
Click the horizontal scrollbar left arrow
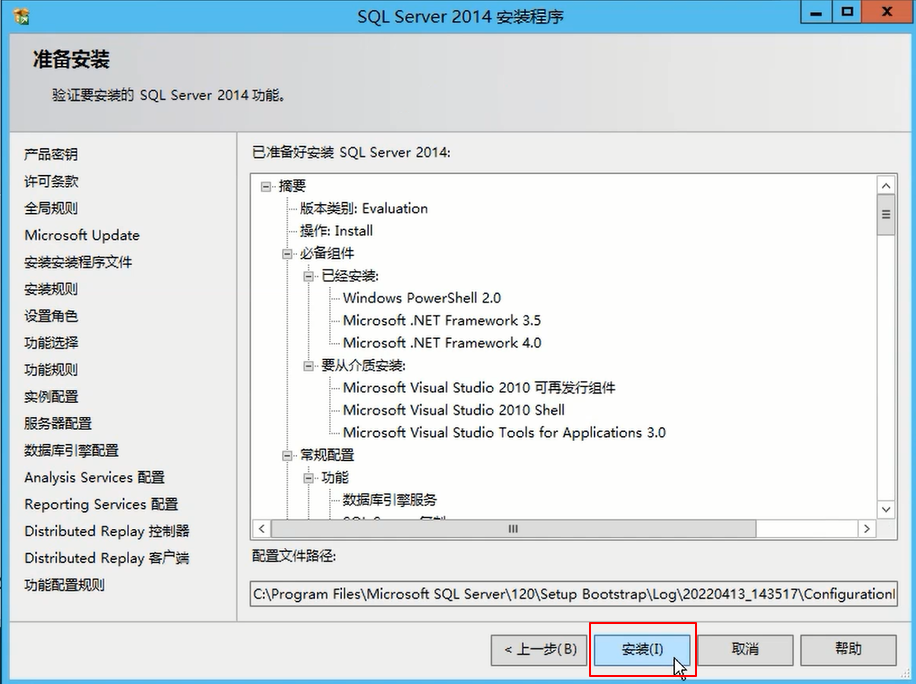[262, 529]
